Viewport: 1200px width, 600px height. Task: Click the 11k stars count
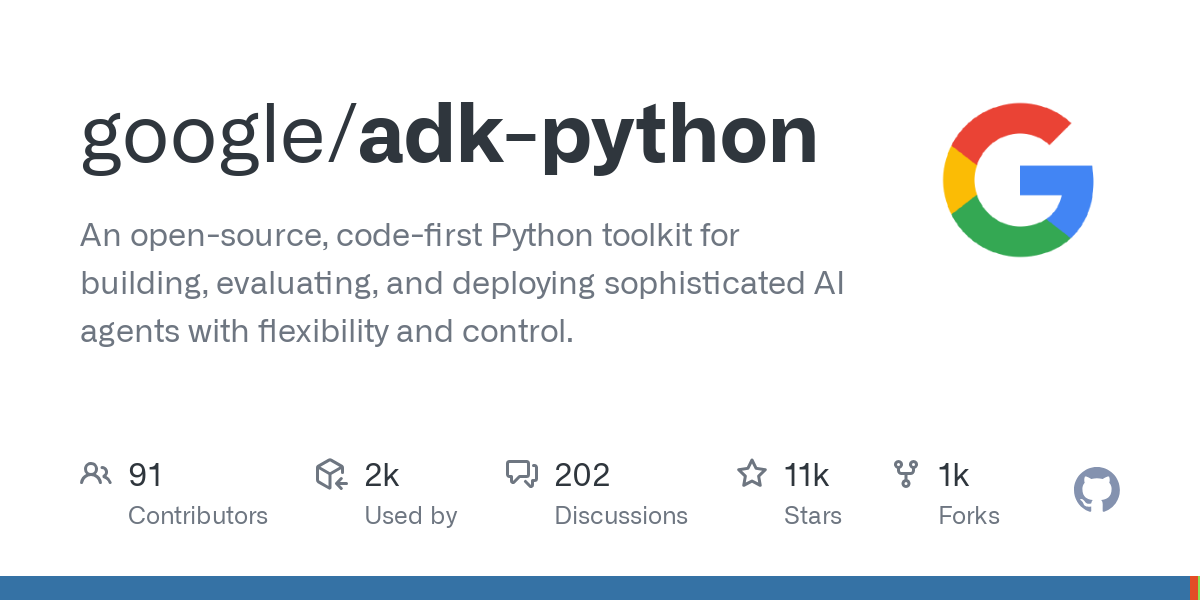coord(807,475)
